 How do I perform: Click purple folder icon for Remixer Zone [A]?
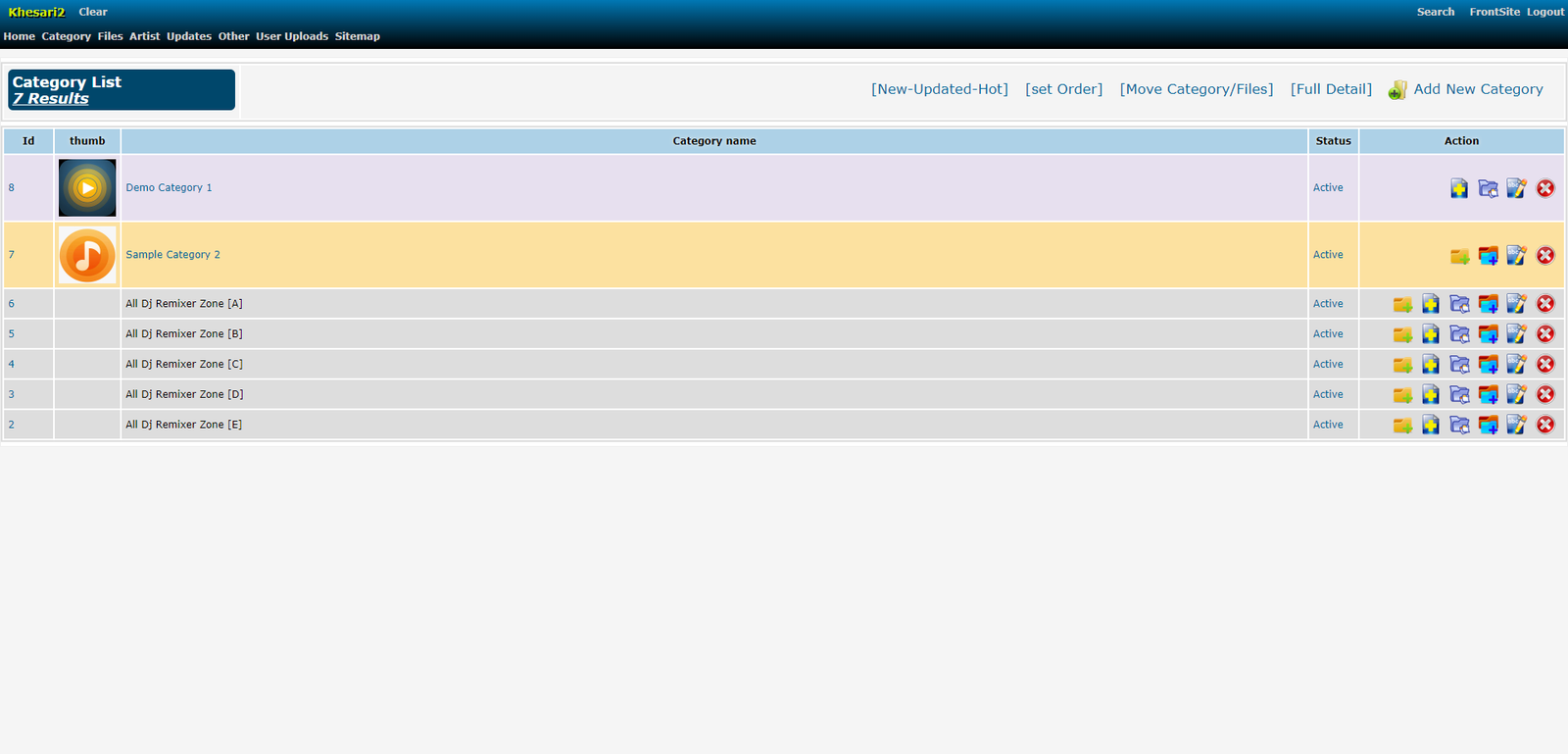click(1459, 304)
